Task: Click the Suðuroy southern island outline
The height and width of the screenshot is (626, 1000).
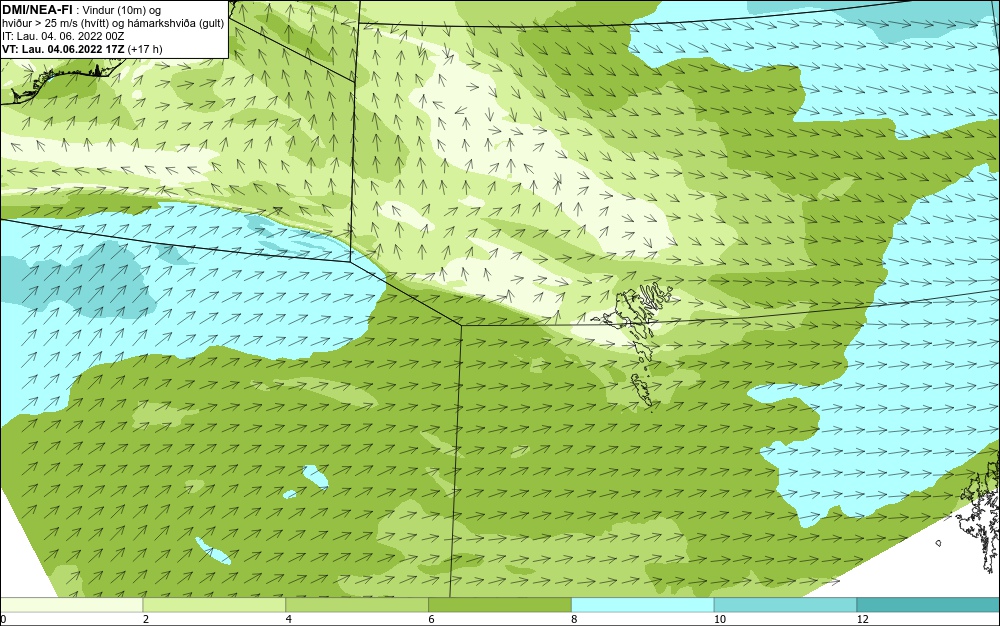Action: point(642,390)
